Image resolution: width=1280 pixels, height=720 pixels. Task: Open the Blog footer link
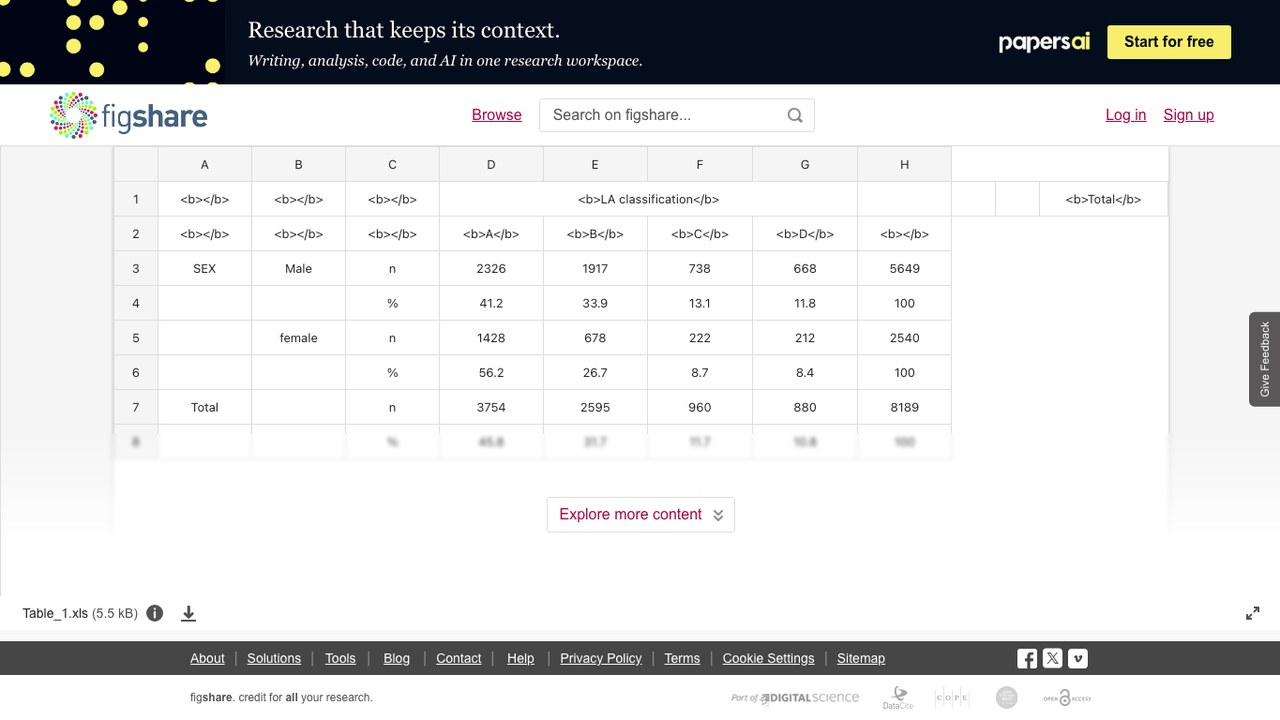[x=397, y=658]
